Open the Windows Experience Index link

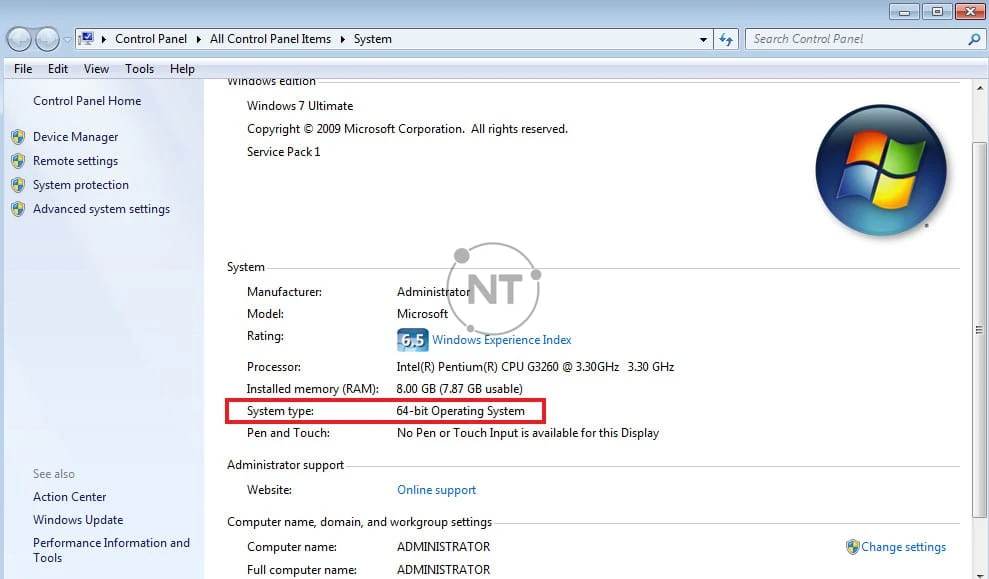(x=501, y=340)
